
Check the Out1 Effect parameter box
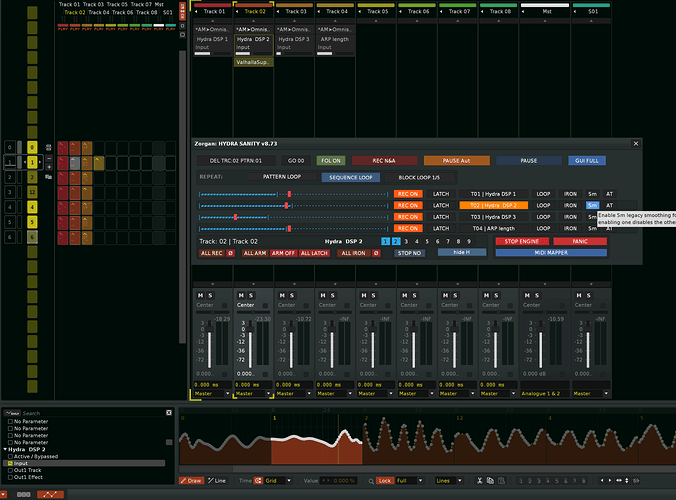click(10, 477)
